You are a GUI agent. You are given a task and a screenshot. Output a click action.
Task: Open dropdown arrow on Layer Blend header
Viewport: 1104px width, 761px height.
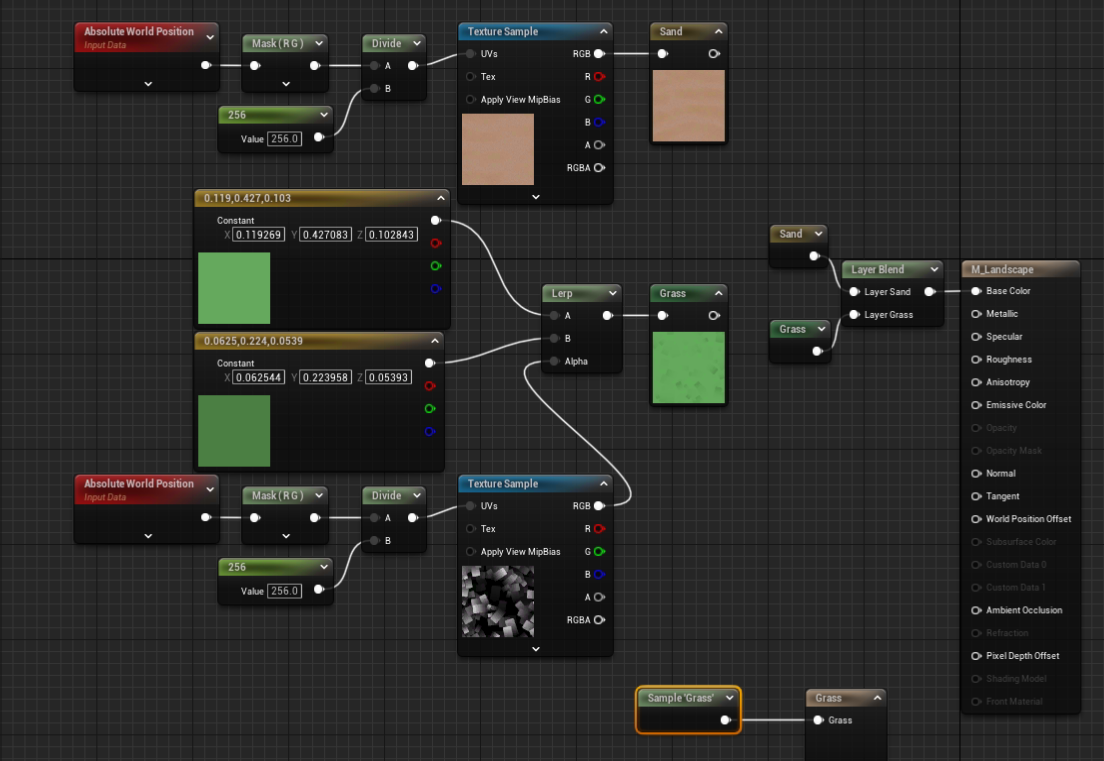[934, 269]
